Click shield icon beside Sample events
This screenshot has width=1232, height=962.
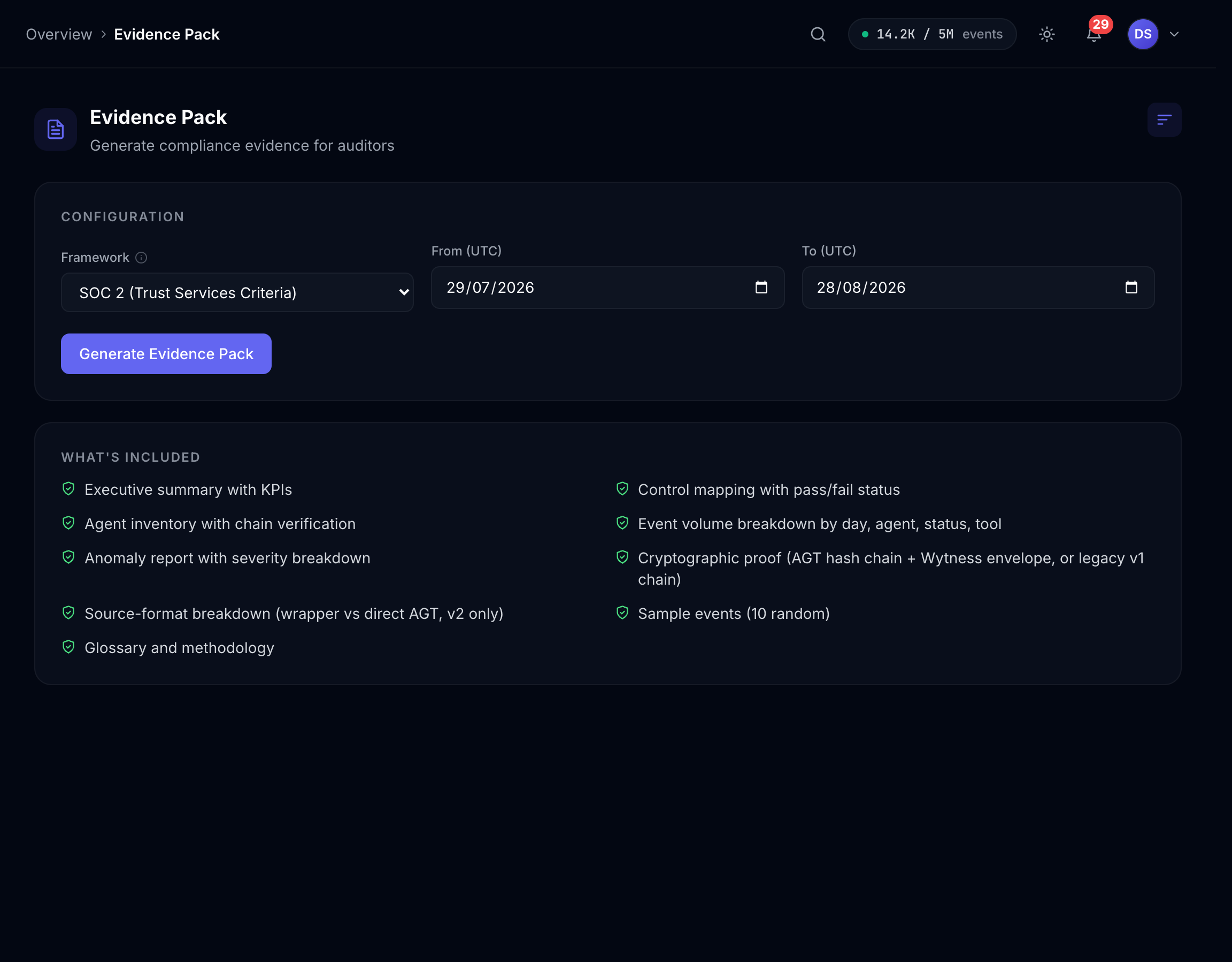pos(622,613)
